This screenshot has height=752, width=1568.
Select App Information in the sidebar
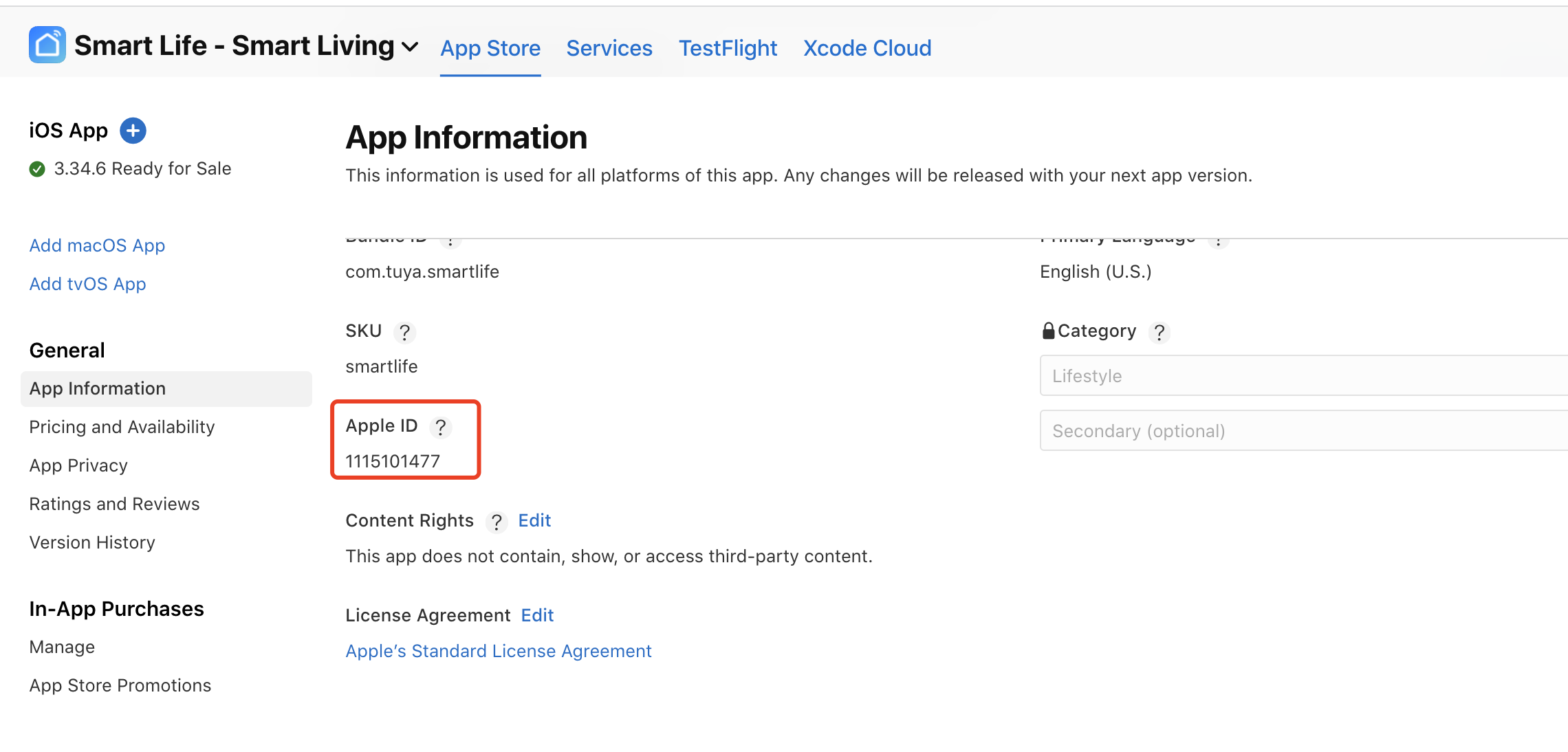tap(166, 389)
